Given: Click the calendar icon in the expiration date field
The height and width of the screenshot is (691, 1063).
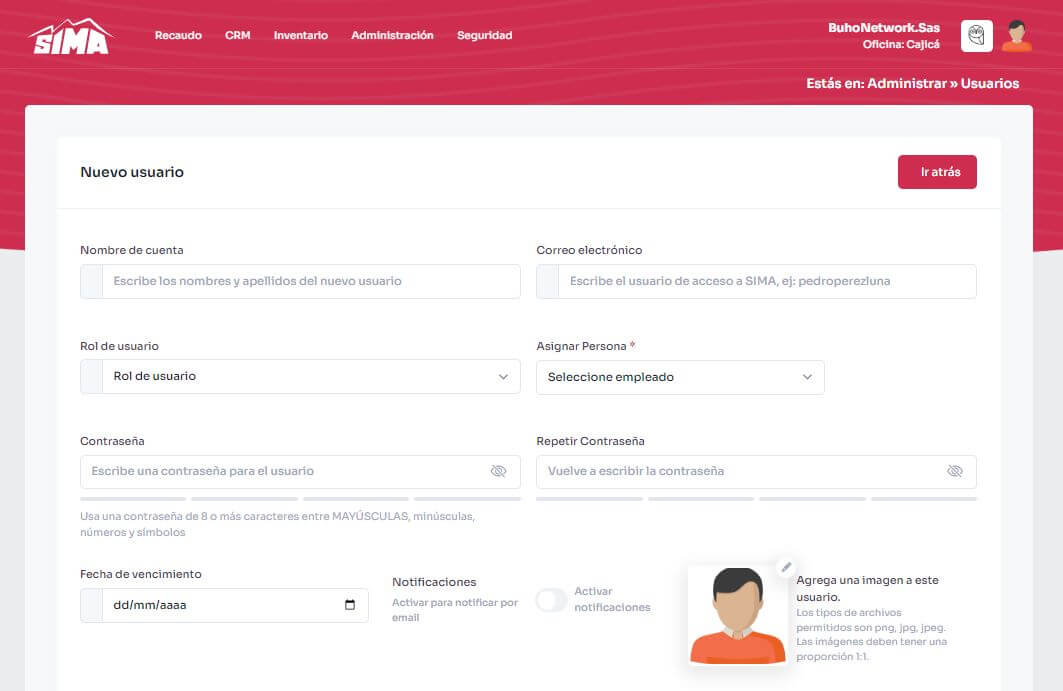Looking at the screenshot, I should coord(350,605).
